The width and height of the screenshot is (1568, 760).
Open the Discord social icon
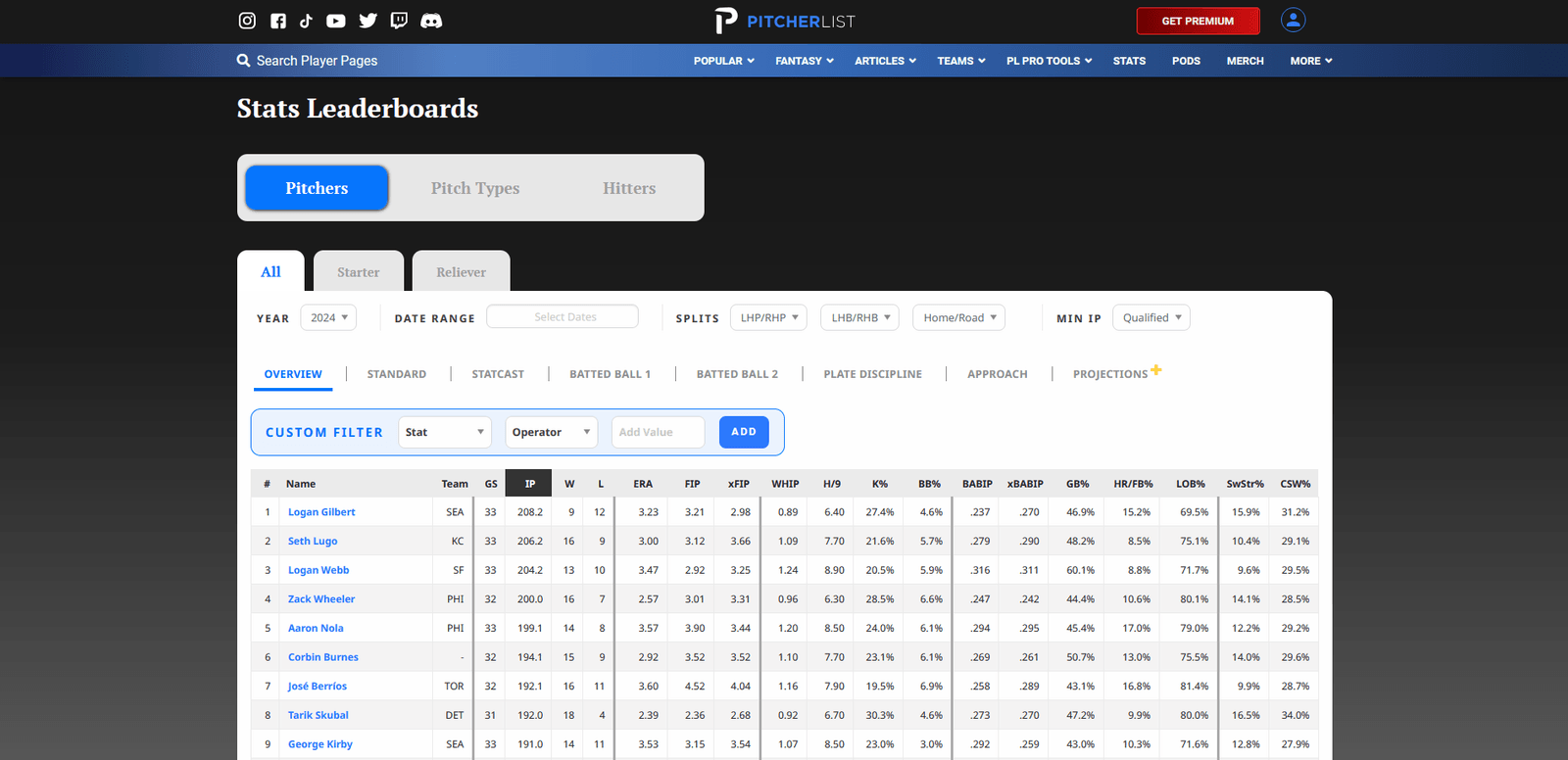[x=431, y=21]
